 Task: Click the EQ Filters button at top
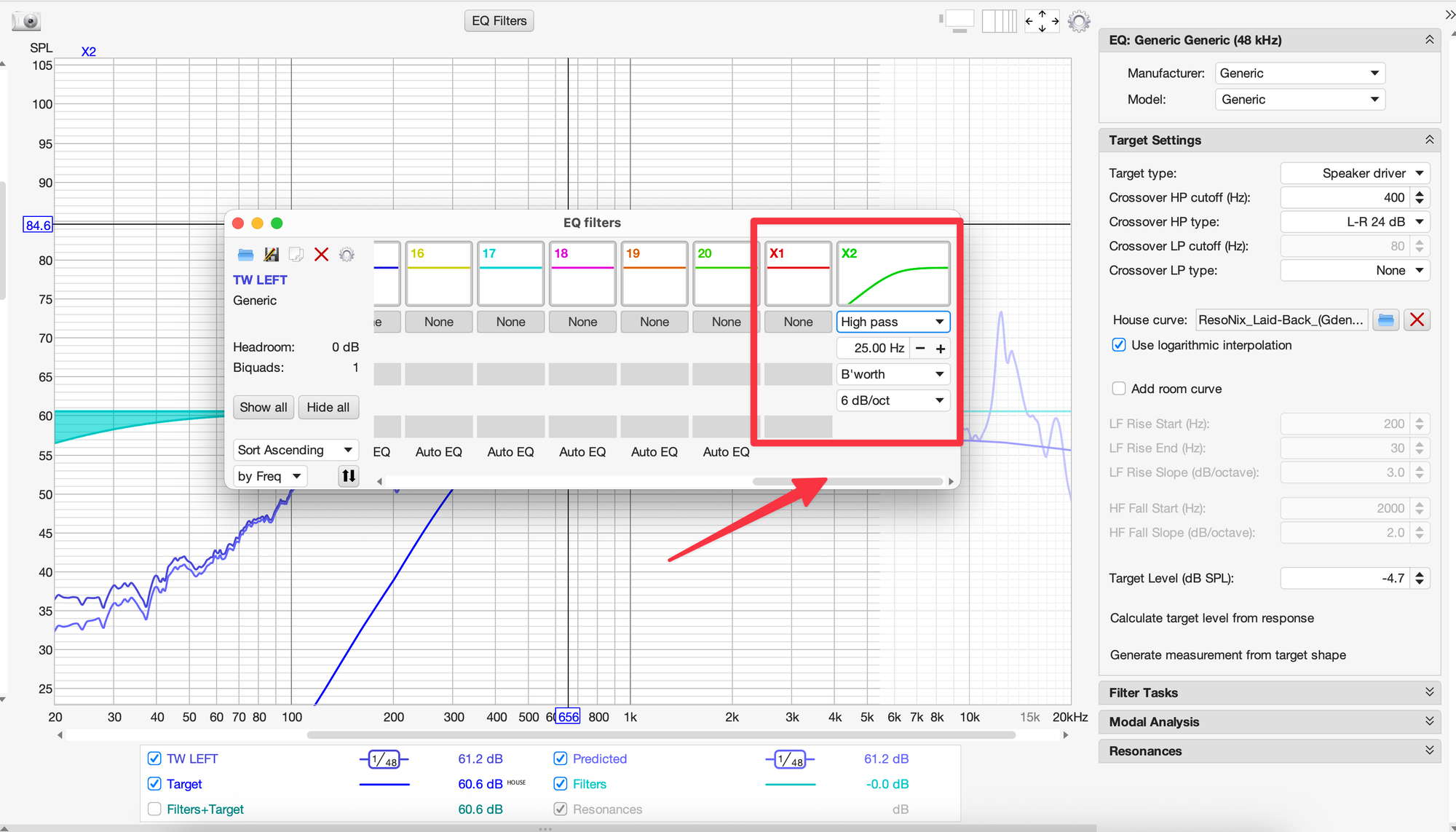point(499,20)
